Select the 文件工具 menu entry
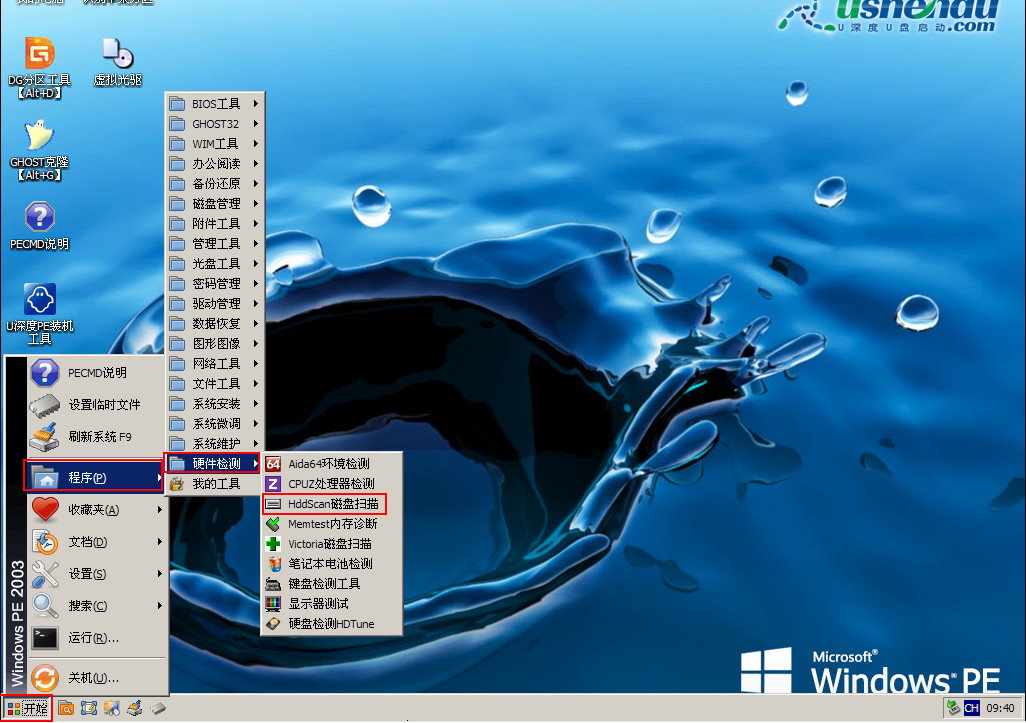Viewport: 1026px width, 723px height. (x=215, y=384)
